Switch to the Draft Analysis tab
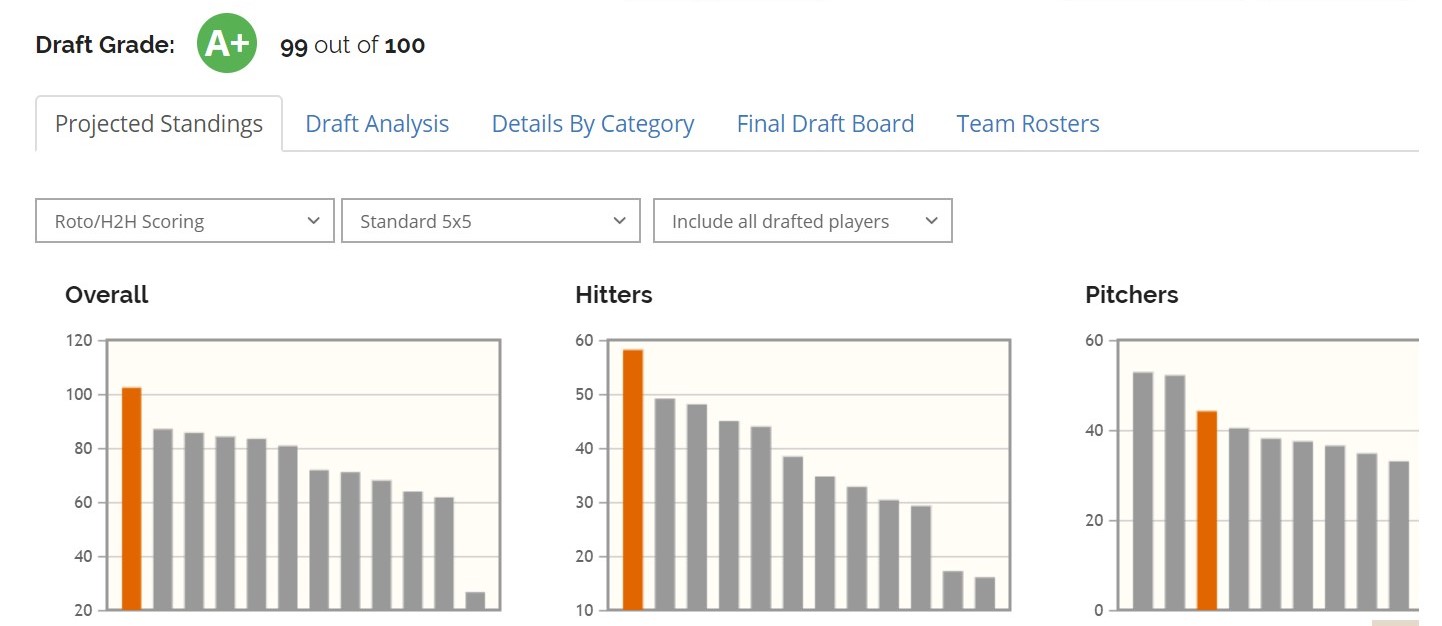 pyautogui.click(x=377, y=124)
